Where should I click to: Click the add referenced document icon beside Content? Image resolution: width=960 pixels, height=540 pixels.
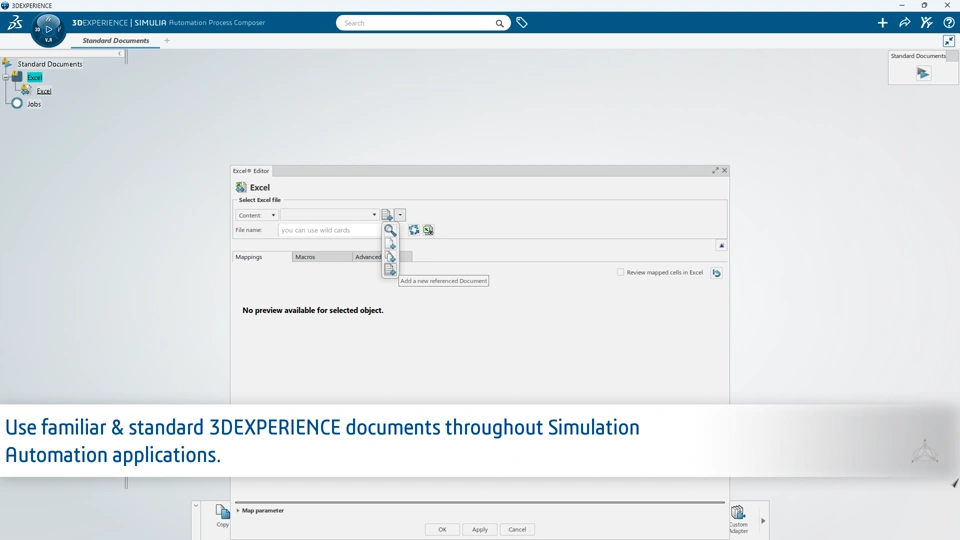[x=387, y=215]
